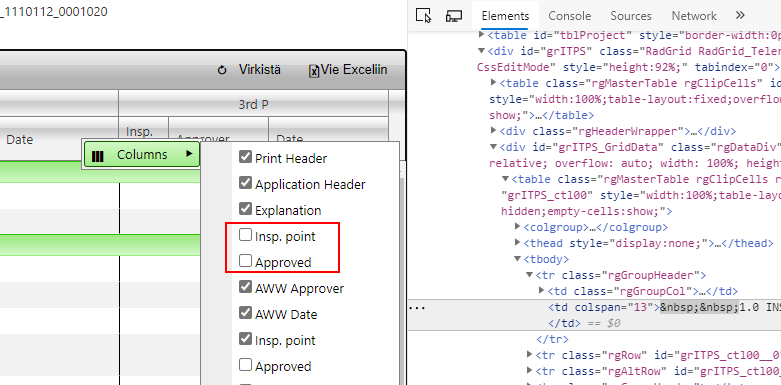Check the Approved checkbox above AWW Approver
The height and width of the screenshot is (385, 781).
[x=245, y=260]
